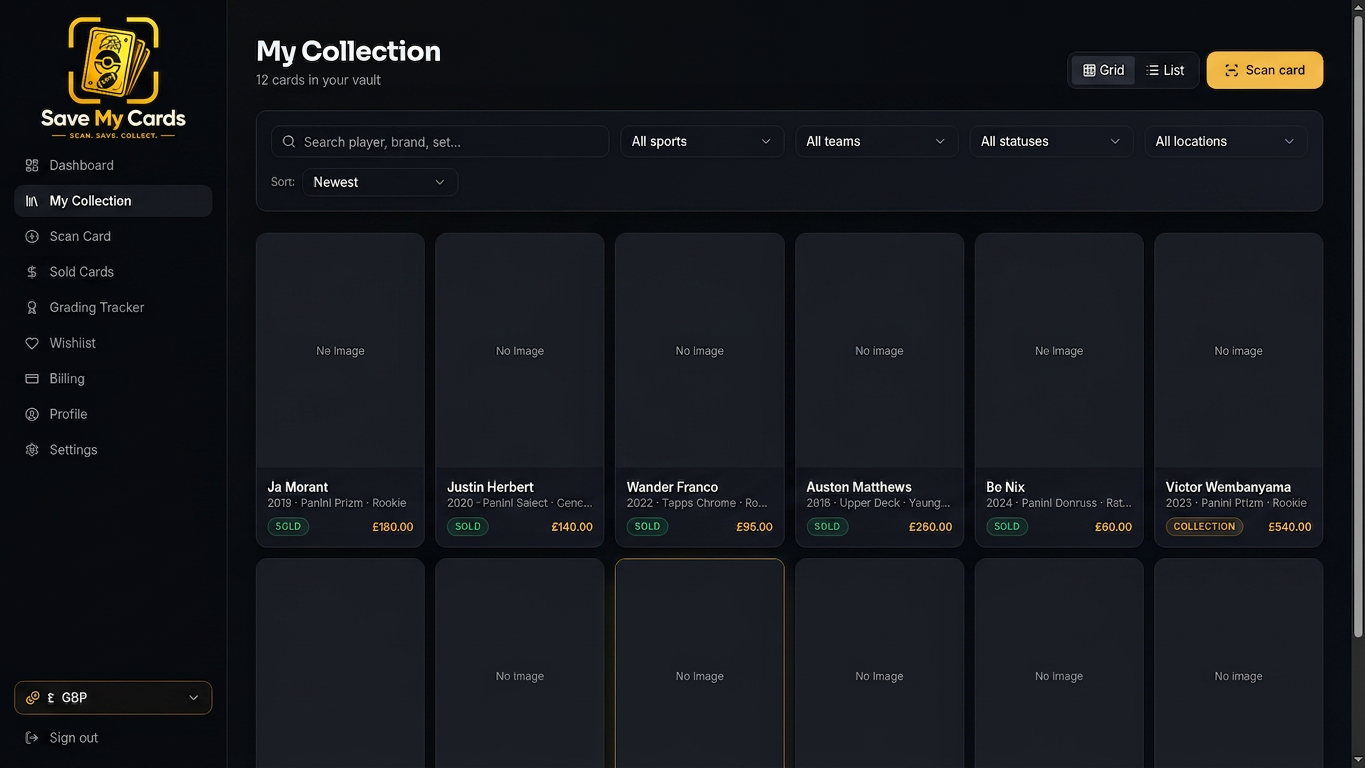
Task: Navigate to Sold Cards
Action: (113, 272)
